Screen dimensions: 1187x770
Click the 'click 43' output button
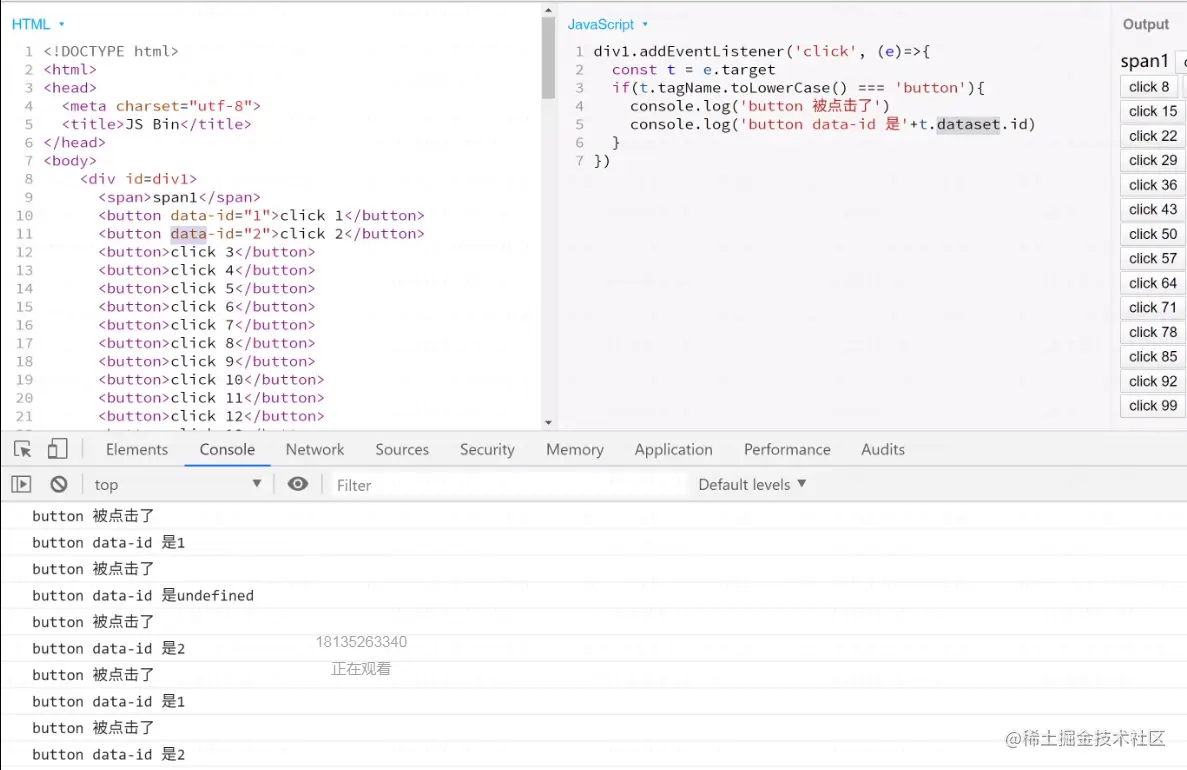tap(1152, 209)
